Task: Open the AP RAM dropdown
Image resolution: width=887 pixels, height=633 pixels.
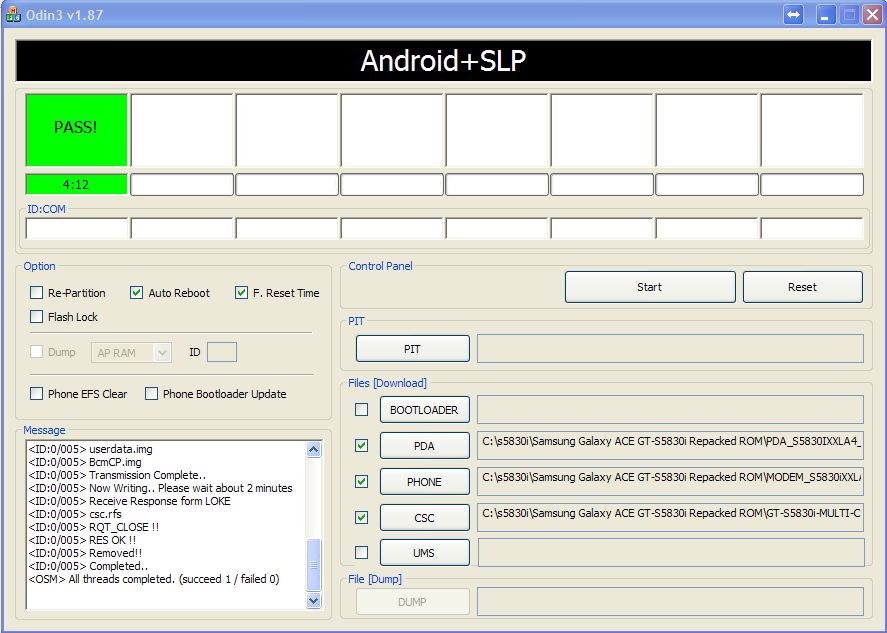Action: pyautogui.click(x=131, y=352)
